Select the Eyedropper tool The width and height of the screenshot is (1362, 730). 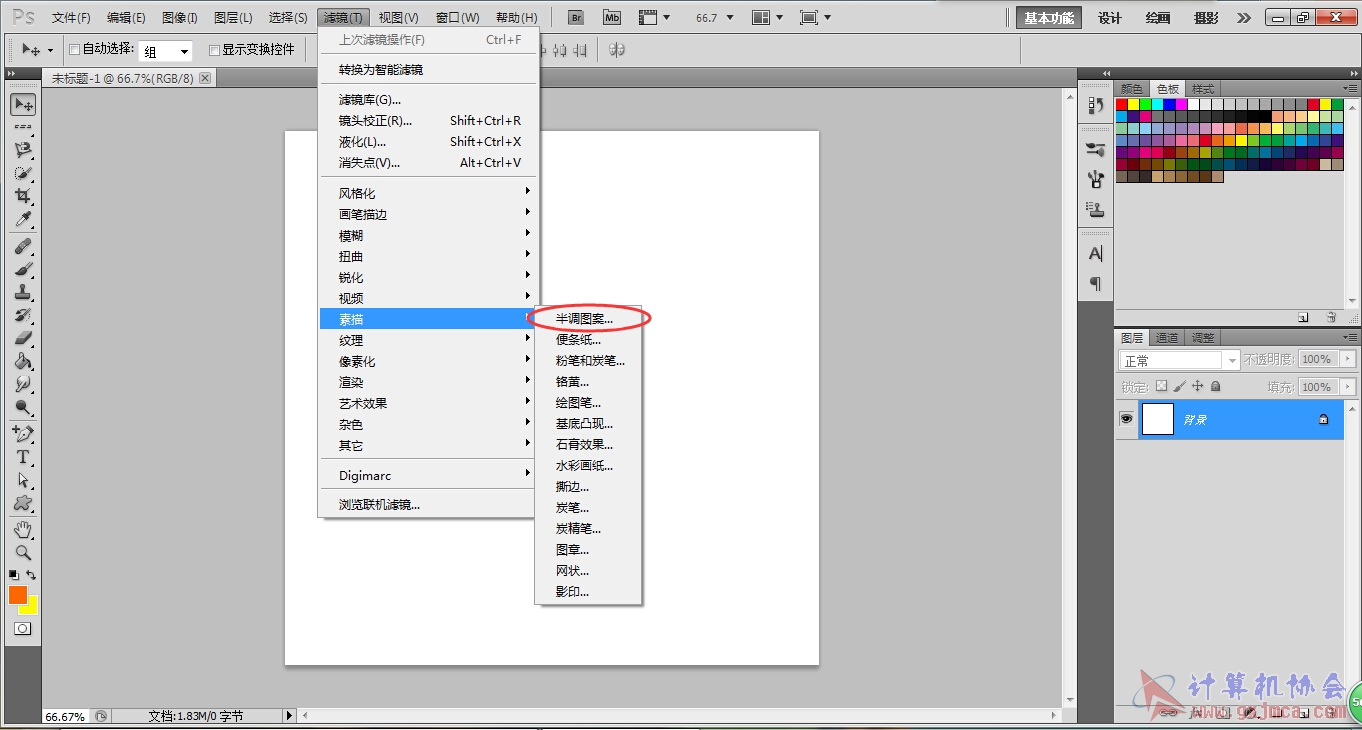tap(23, 219)
